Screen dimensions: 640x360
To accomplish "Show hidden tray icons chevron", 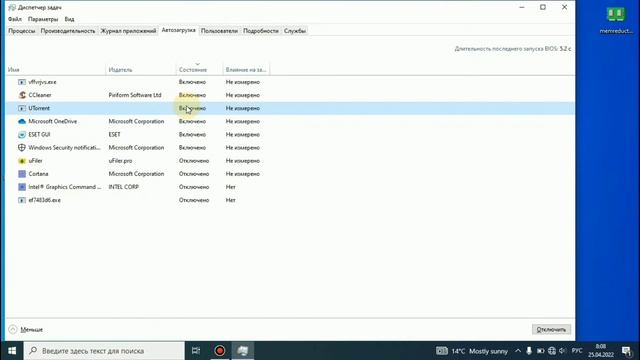I will (x=518, y=351).
